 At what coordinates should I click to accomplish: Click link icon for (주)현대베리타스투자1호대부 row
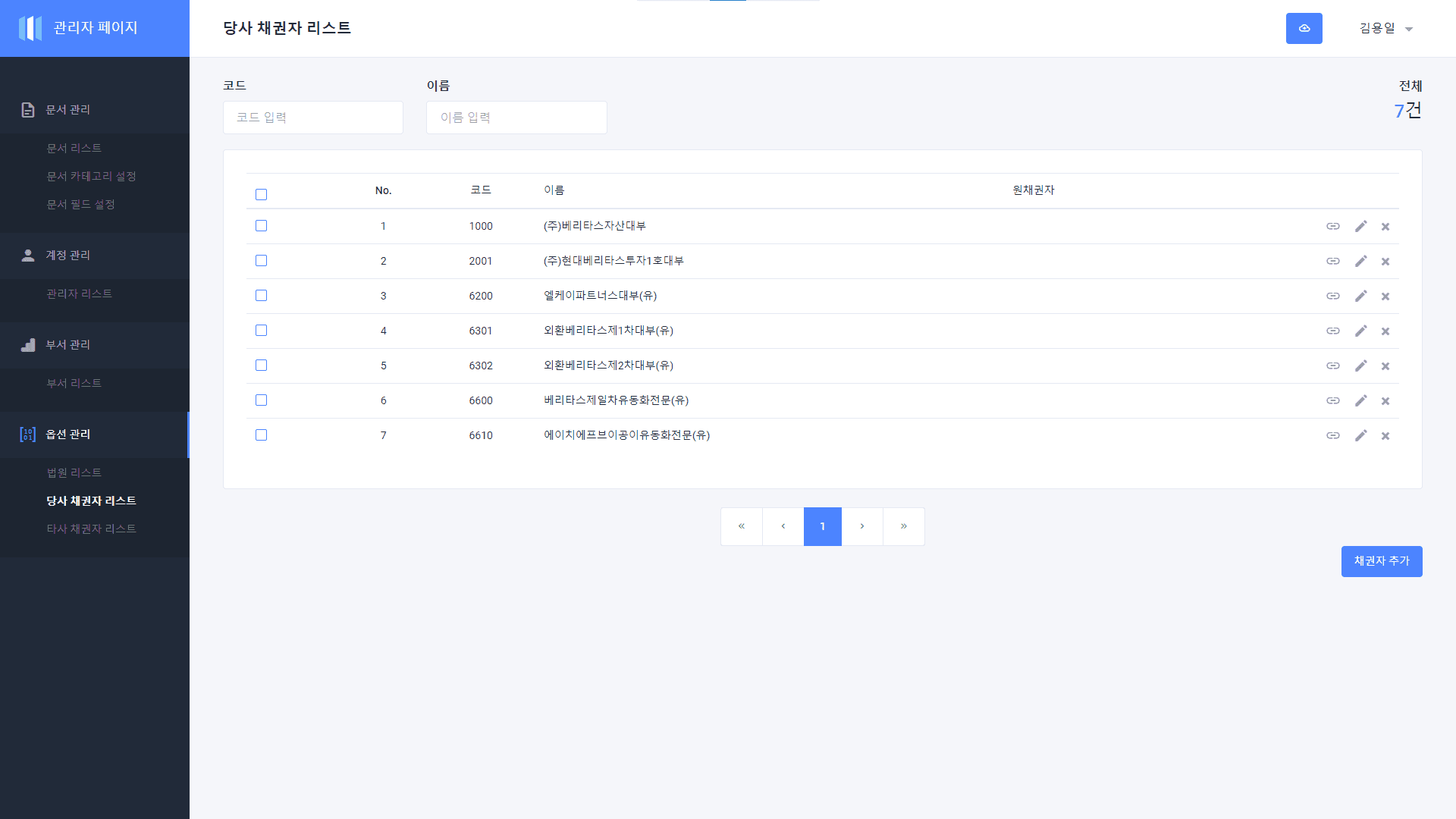[x=1332, y=261]
